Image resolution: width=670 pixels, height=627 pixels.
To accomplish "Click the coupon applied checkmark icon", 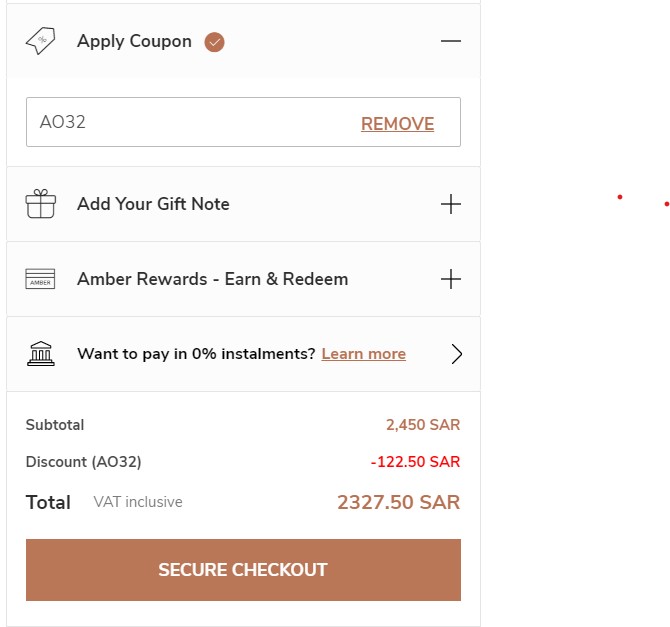I will point(214,42).
